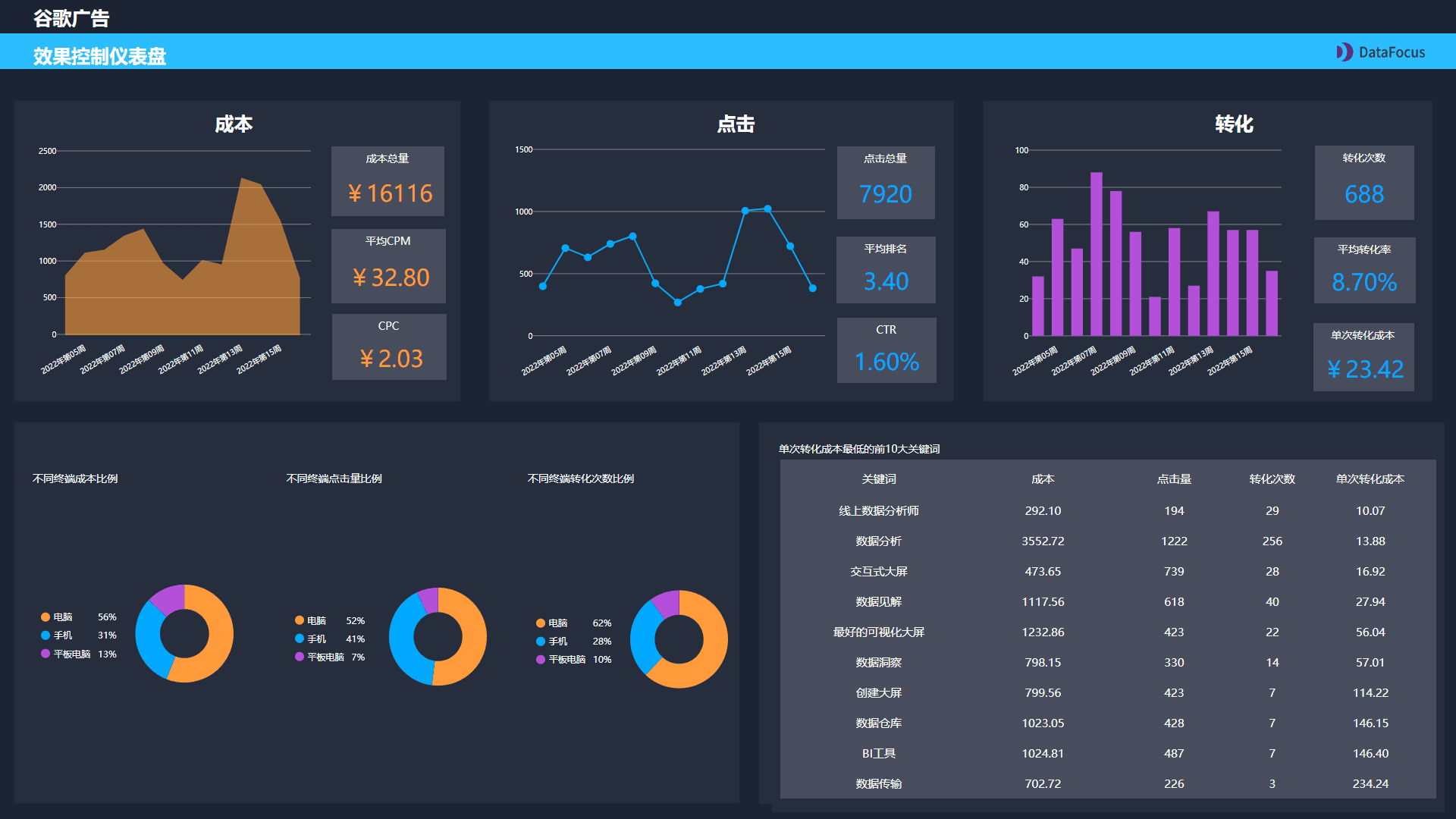
Task: Click the 成本 column header in table
Action: click(1043, 479)
